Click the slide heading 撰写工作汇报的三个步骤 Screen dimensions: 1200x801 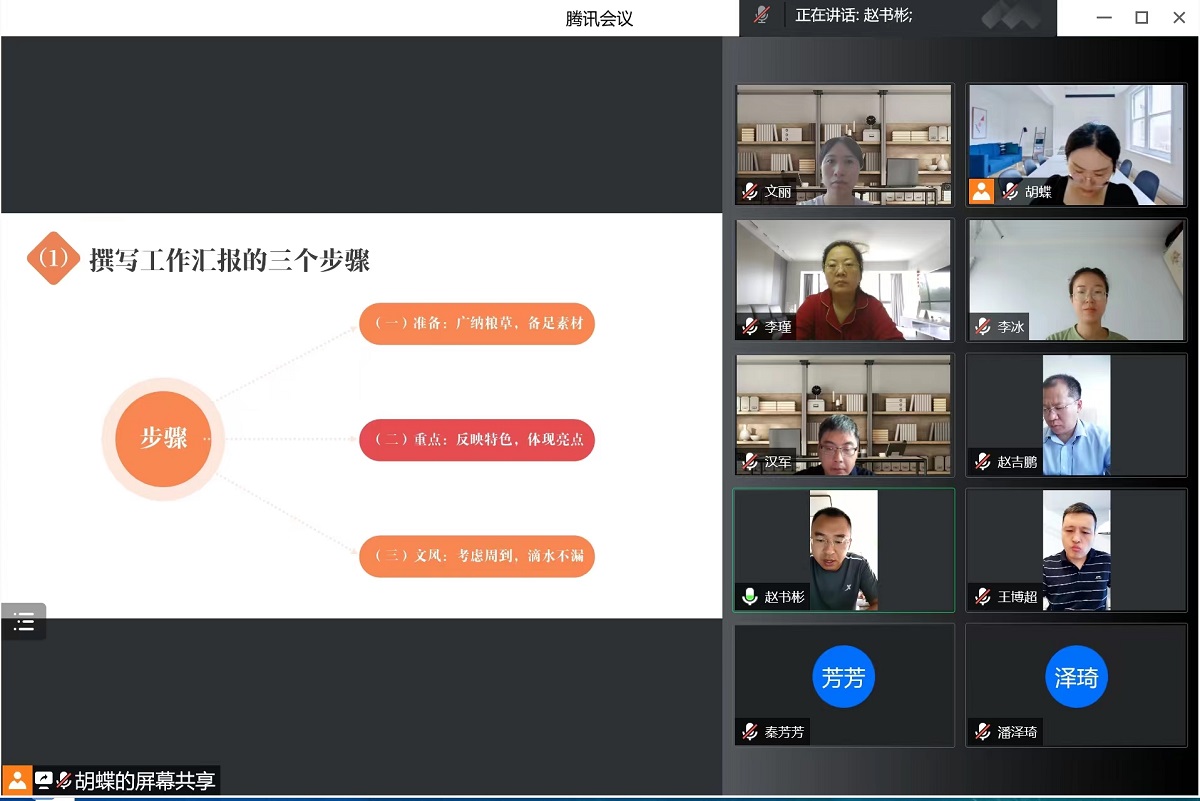[230, 260]
